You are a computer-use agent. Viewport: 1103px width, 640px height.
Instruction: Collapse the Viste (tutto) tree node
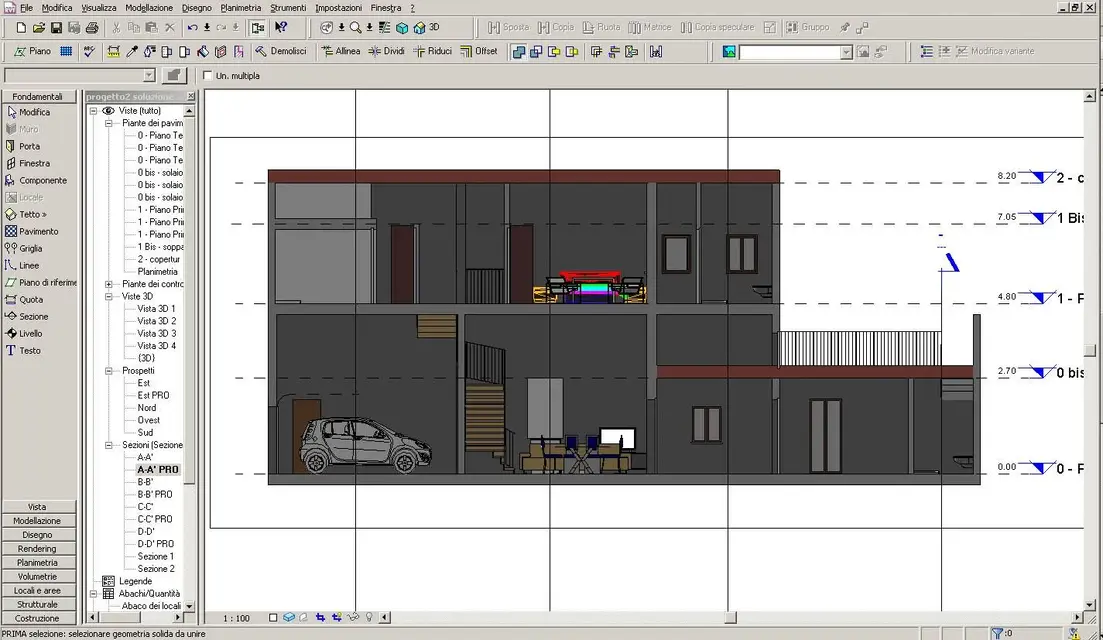point(93,110)
